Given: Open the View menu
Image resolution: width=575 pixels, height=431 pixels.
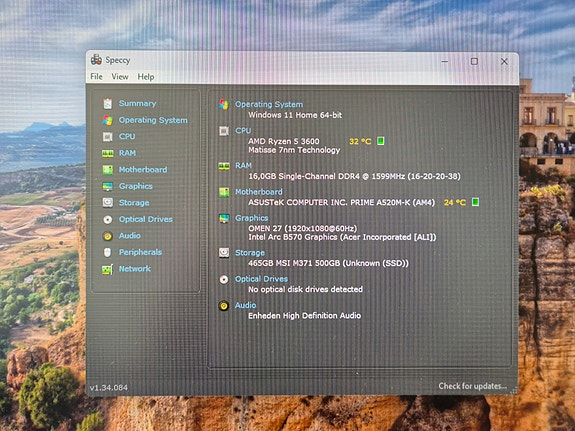Looking at the screenshot, I should [x=120, y=77].
